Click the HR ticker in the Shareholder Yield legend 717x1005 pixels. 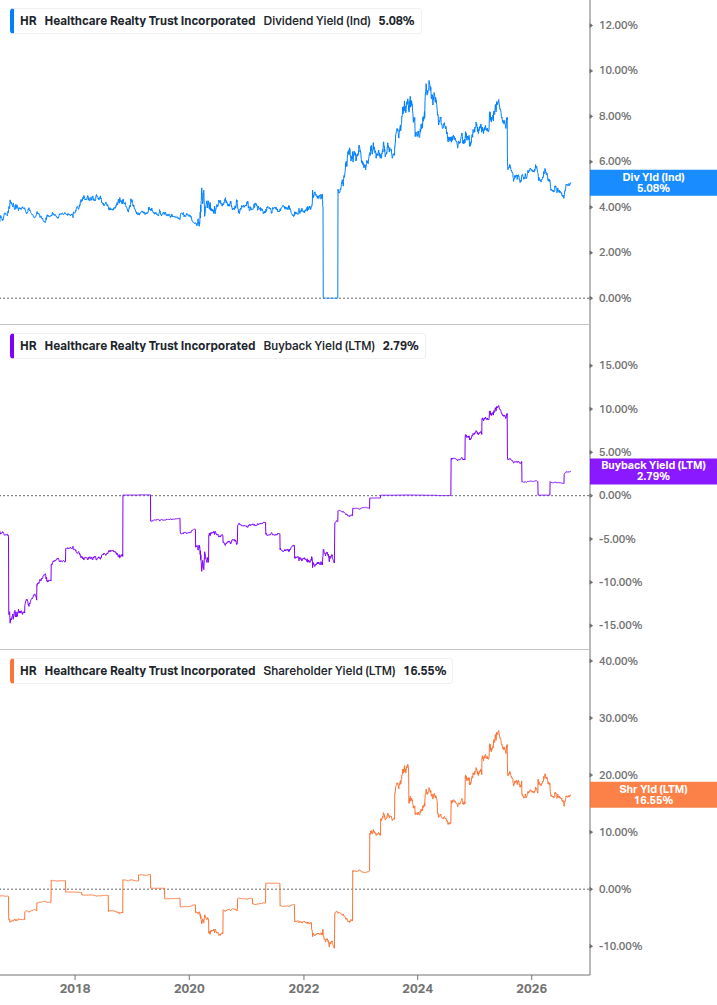28,671
